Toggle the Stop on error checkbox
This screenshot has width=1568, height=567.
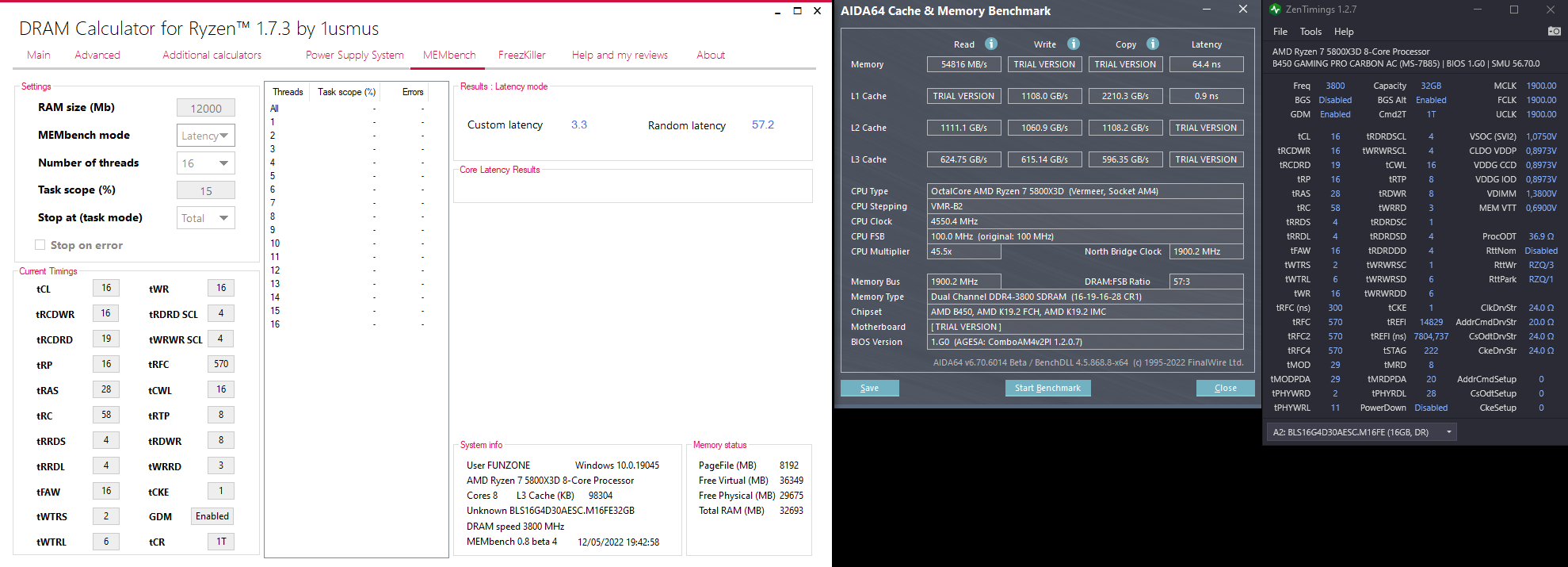[x=40, y=245]
